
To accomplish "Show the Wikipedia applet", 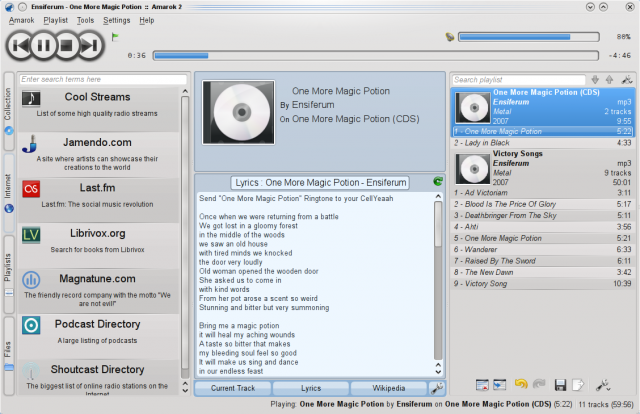I will [x=388, y=388].
